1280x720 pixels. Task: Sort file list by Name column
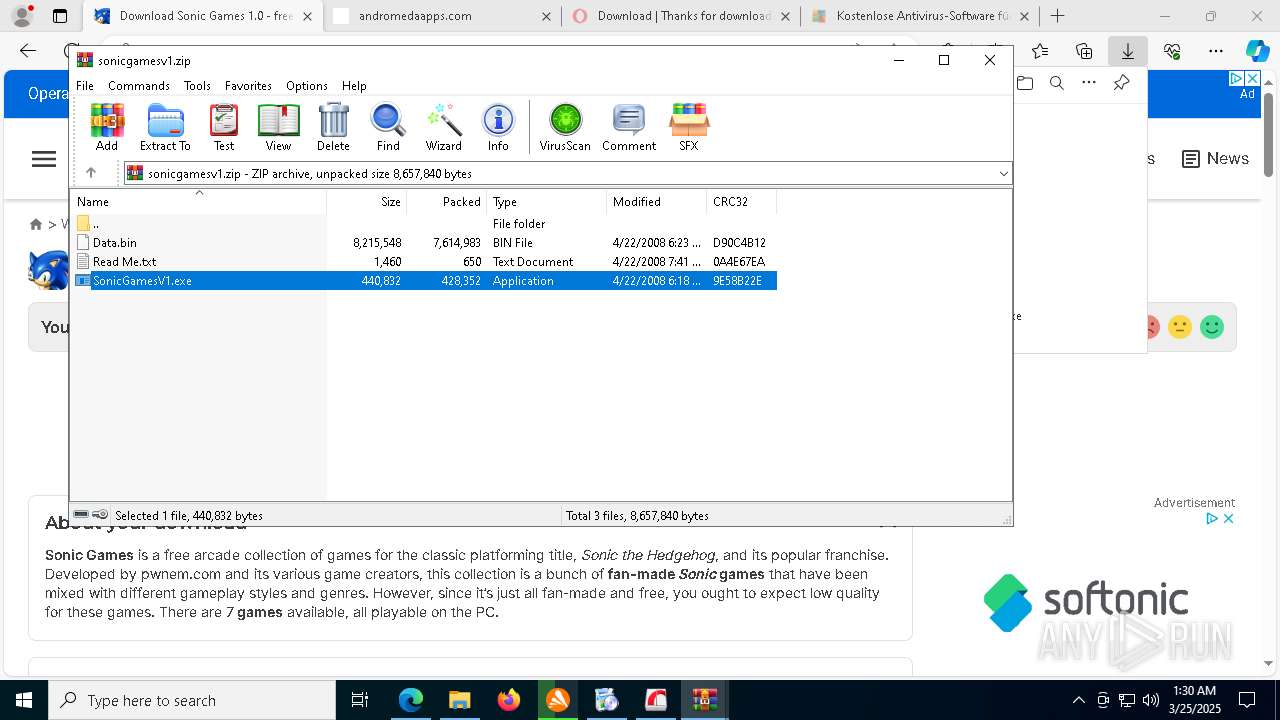198,201
